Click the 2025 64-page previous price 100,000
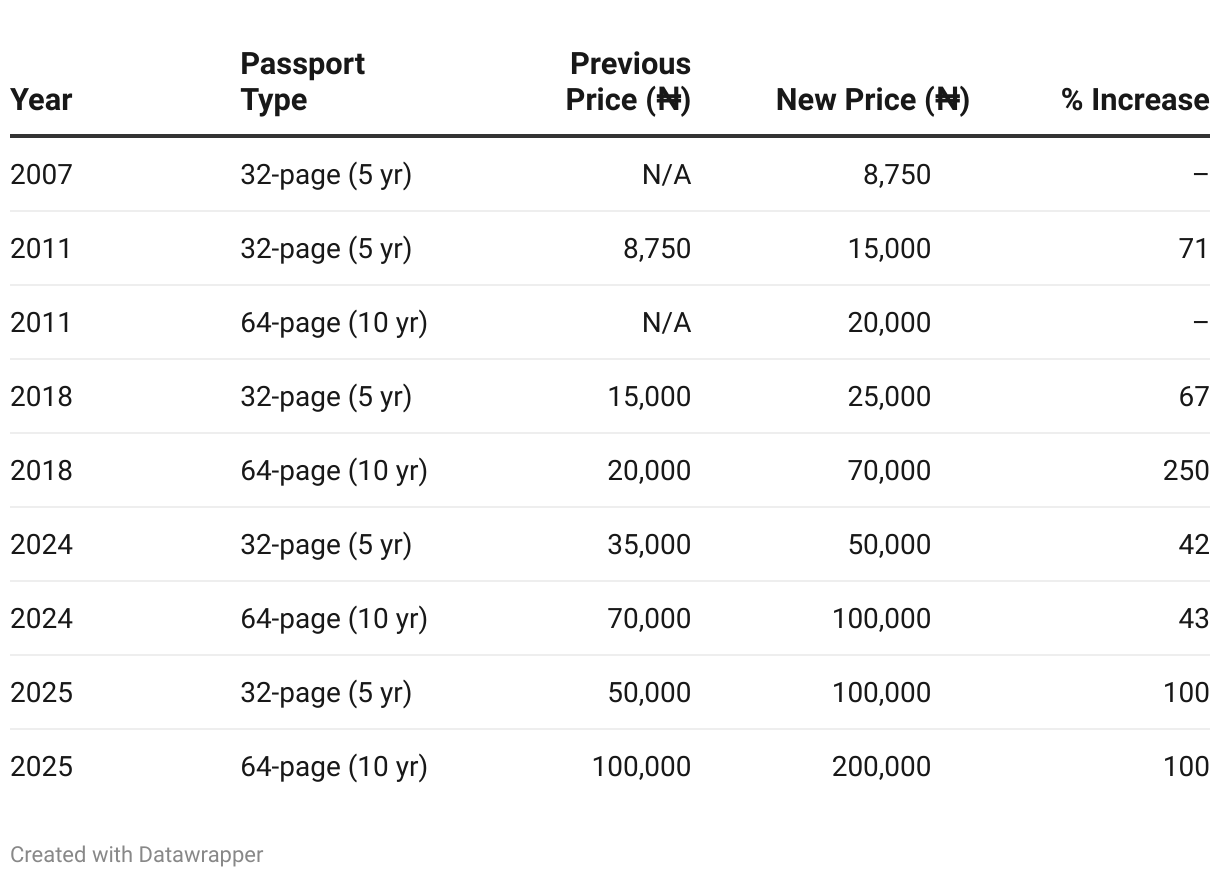Image resolution: width=1220 pixels, height=878 pixels. pyautogui.click(x=641, y=767)
